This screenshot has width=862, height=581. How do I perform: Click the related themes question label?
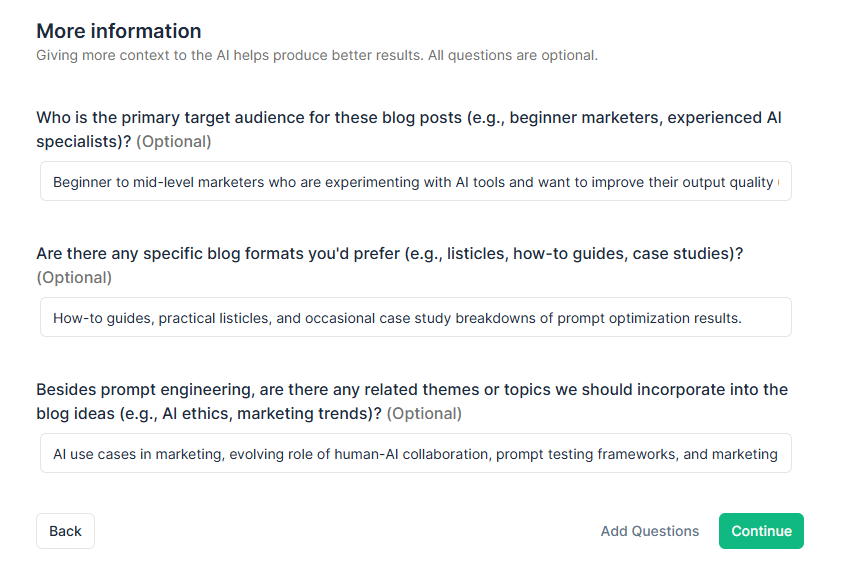tap(412, 401)
